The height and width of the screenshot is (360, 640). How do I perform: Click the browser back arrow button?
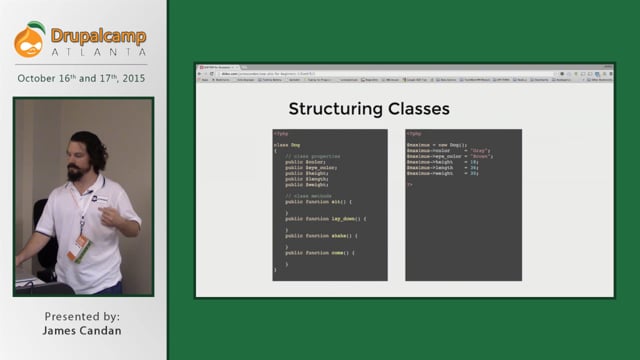(200, 74)
